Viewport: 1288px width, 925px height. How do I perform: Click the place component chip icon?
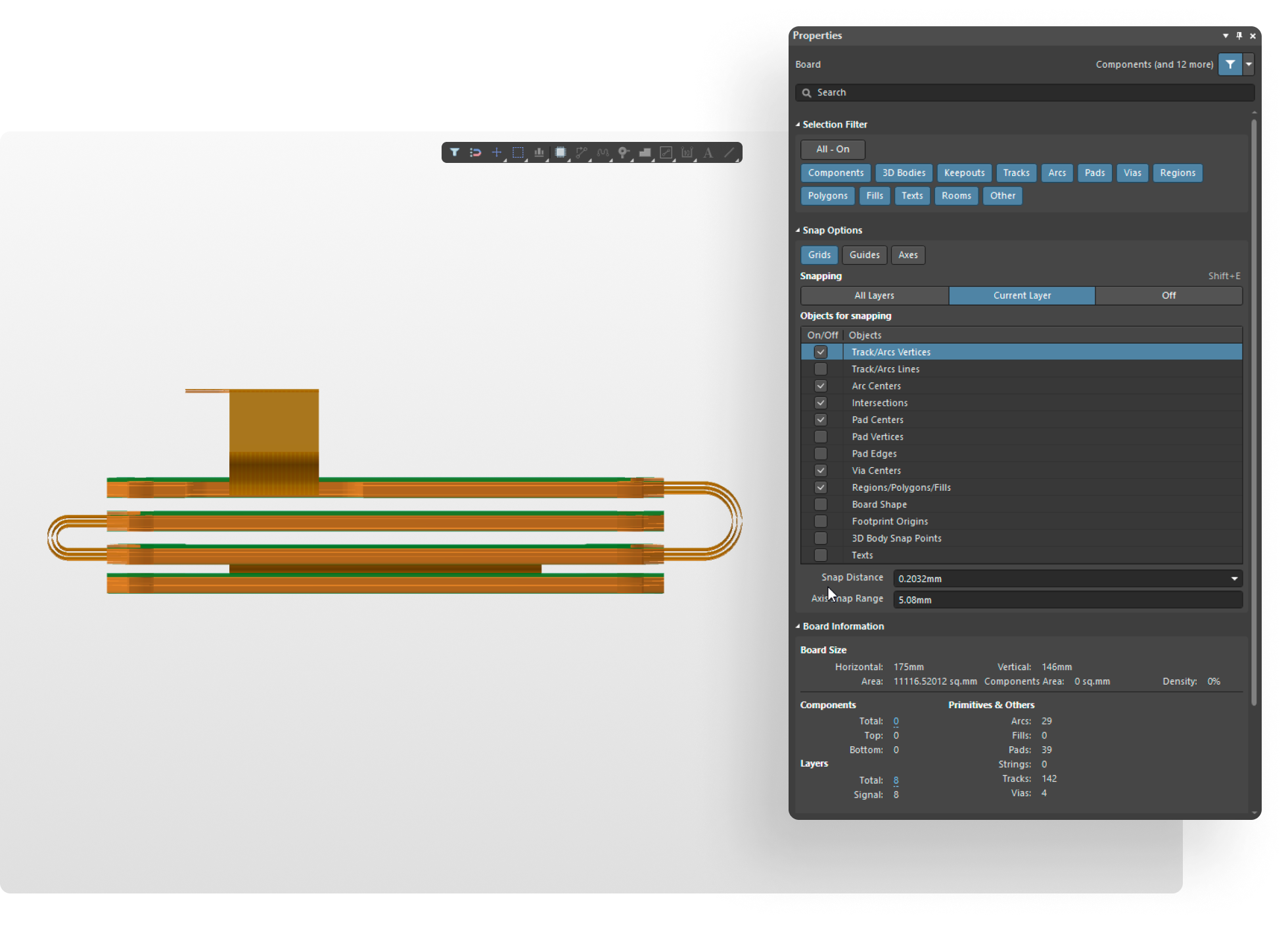[x=560, y=152]
